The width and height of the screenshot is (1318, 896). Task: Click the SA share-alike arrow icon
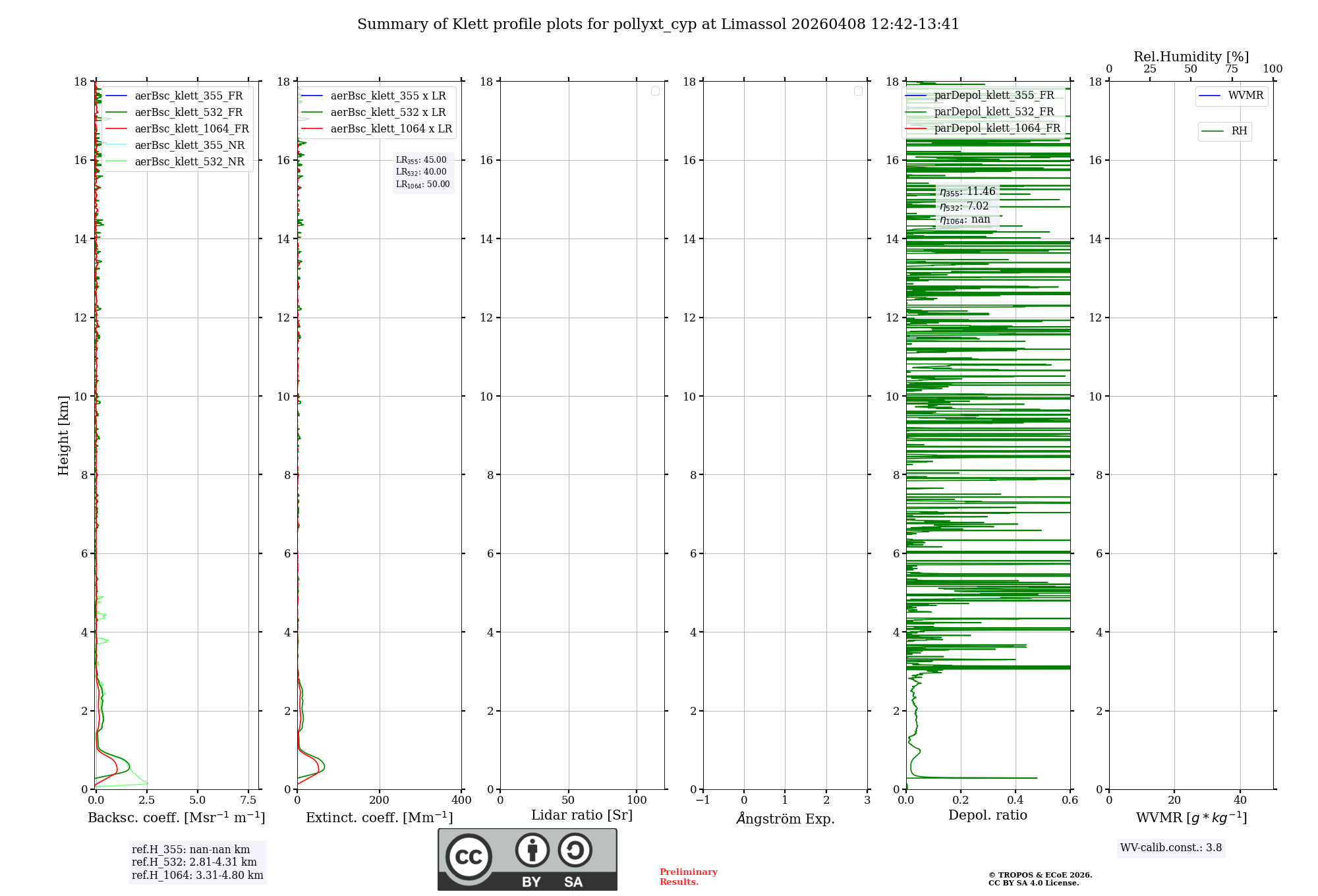click(x=575, y=850)
